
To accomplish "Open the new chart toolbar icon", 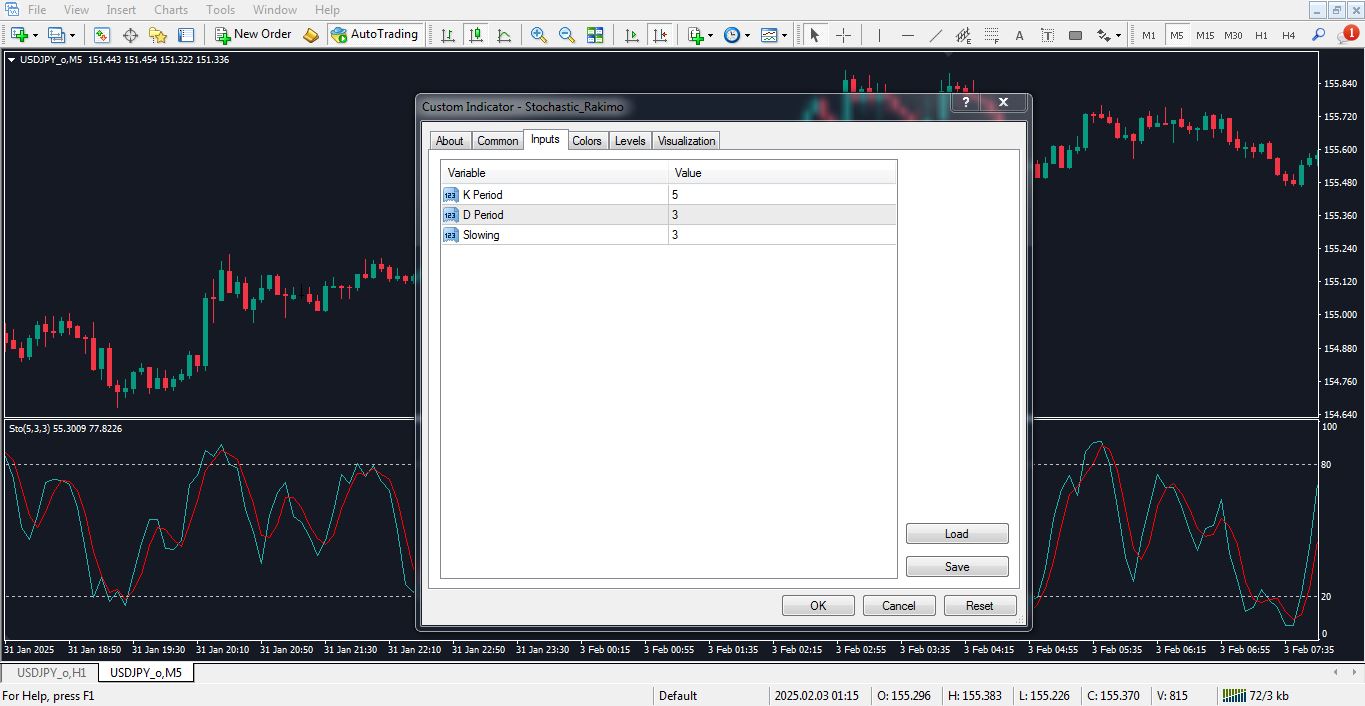I will 18,35.
